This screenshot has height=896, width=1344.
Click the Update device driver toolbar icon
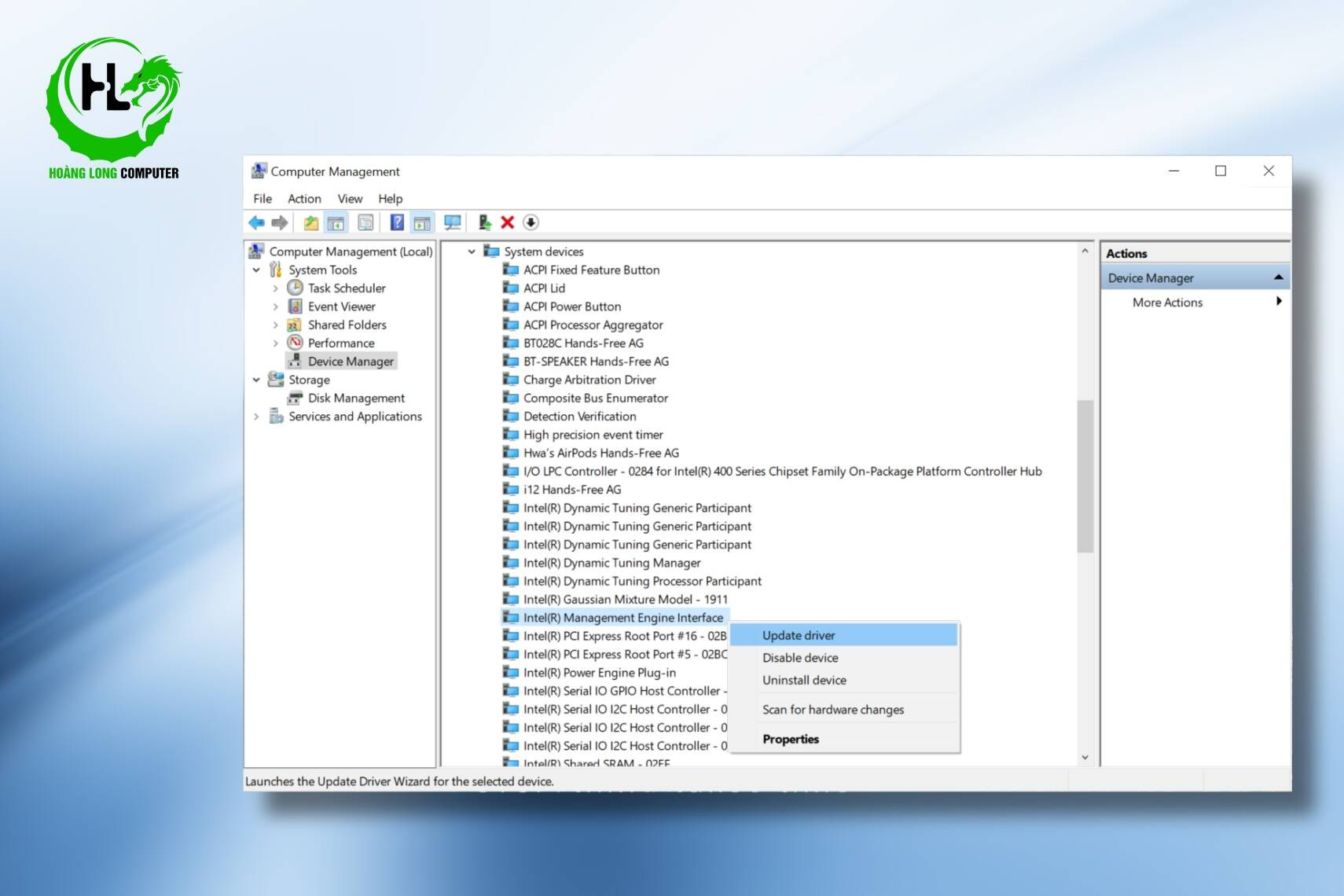485,222
